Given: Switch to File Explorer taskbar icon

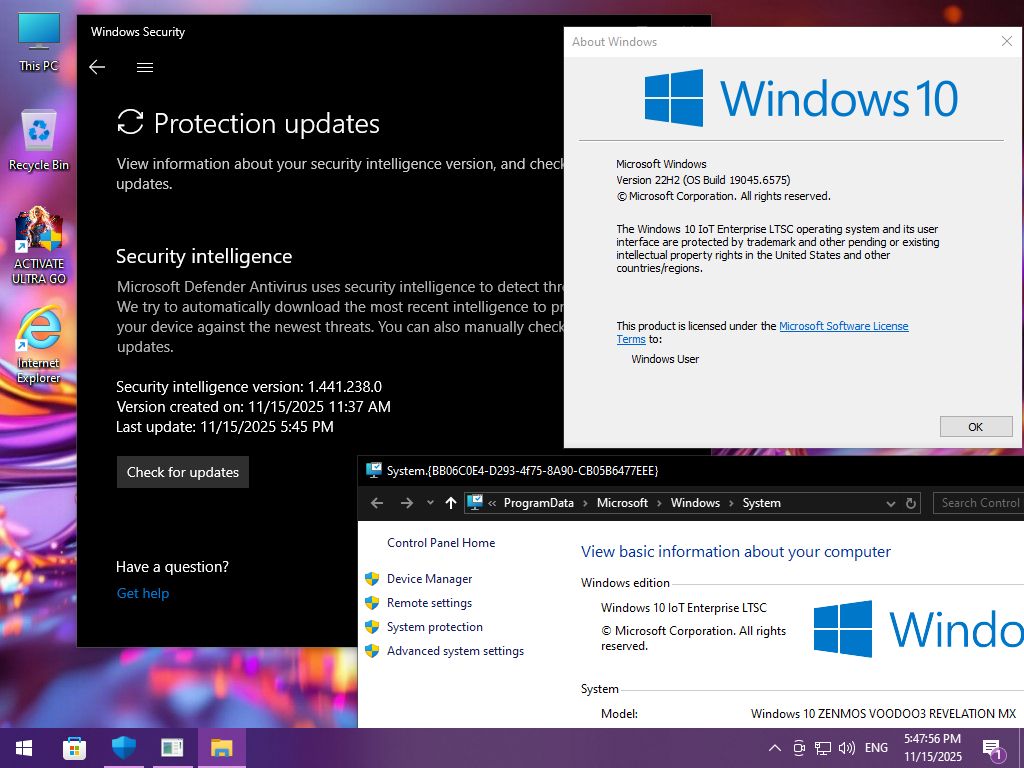Looking at the screenshot, I should pyautogui.click(x=222, y=748).
